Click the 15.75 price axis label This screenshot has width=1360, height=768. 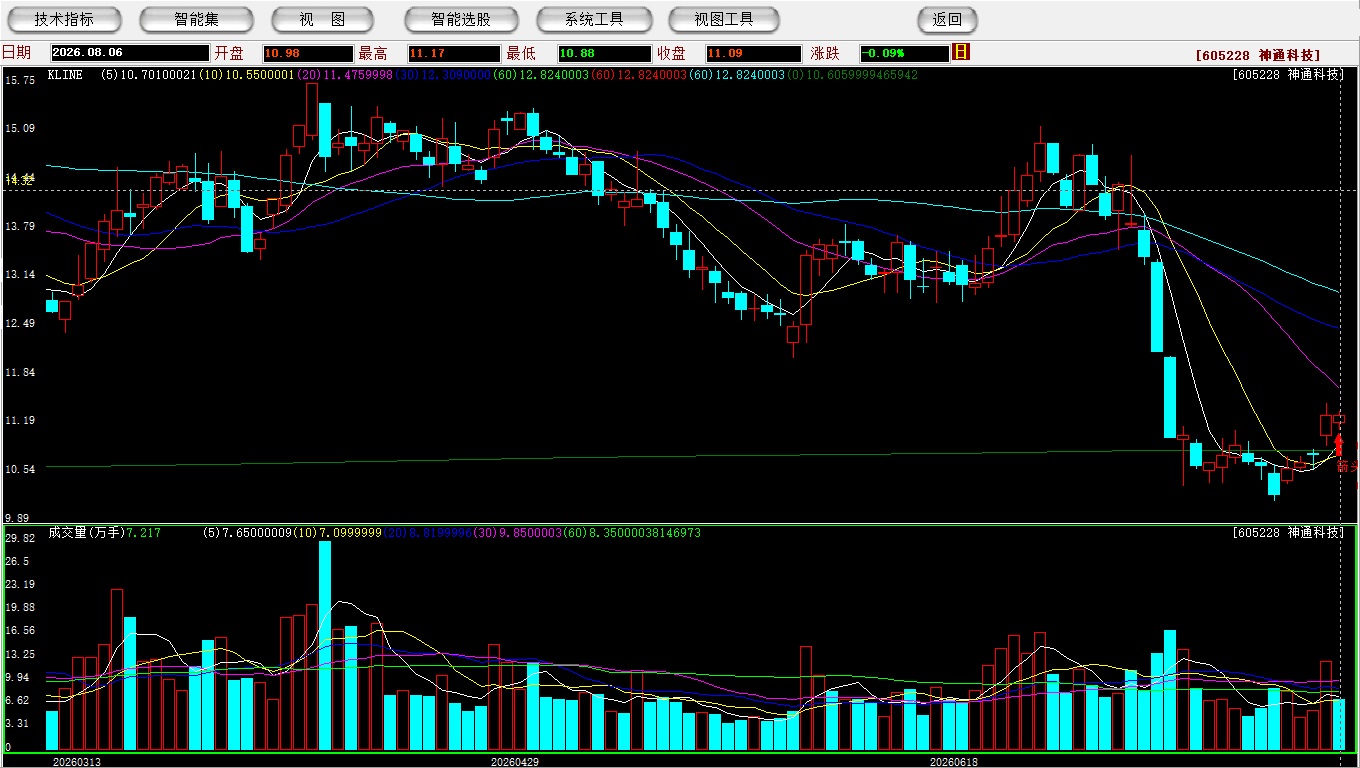(20, 80)
